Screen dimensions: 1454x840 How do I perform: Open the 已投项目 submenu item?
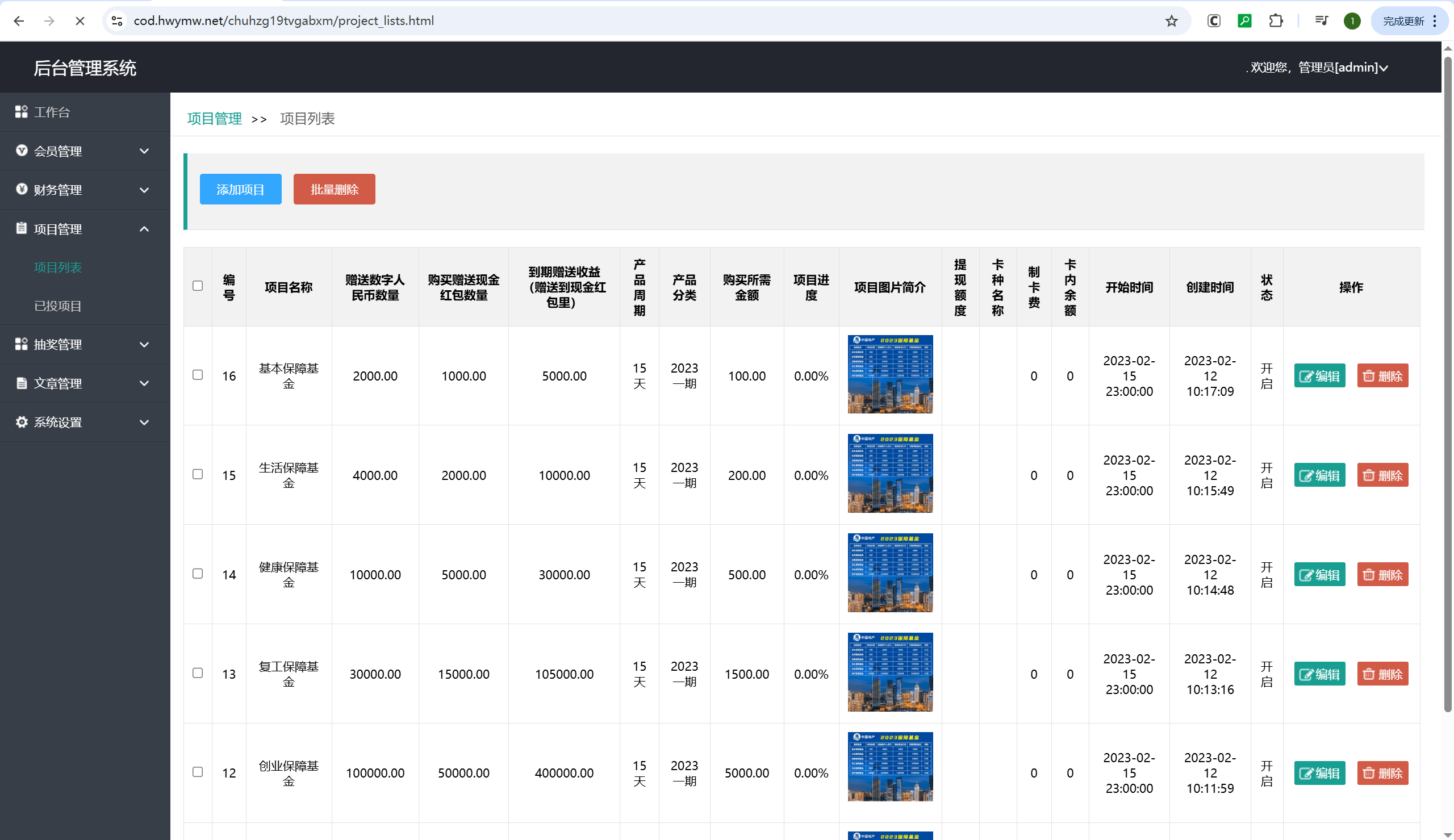(x=58, y=306)
